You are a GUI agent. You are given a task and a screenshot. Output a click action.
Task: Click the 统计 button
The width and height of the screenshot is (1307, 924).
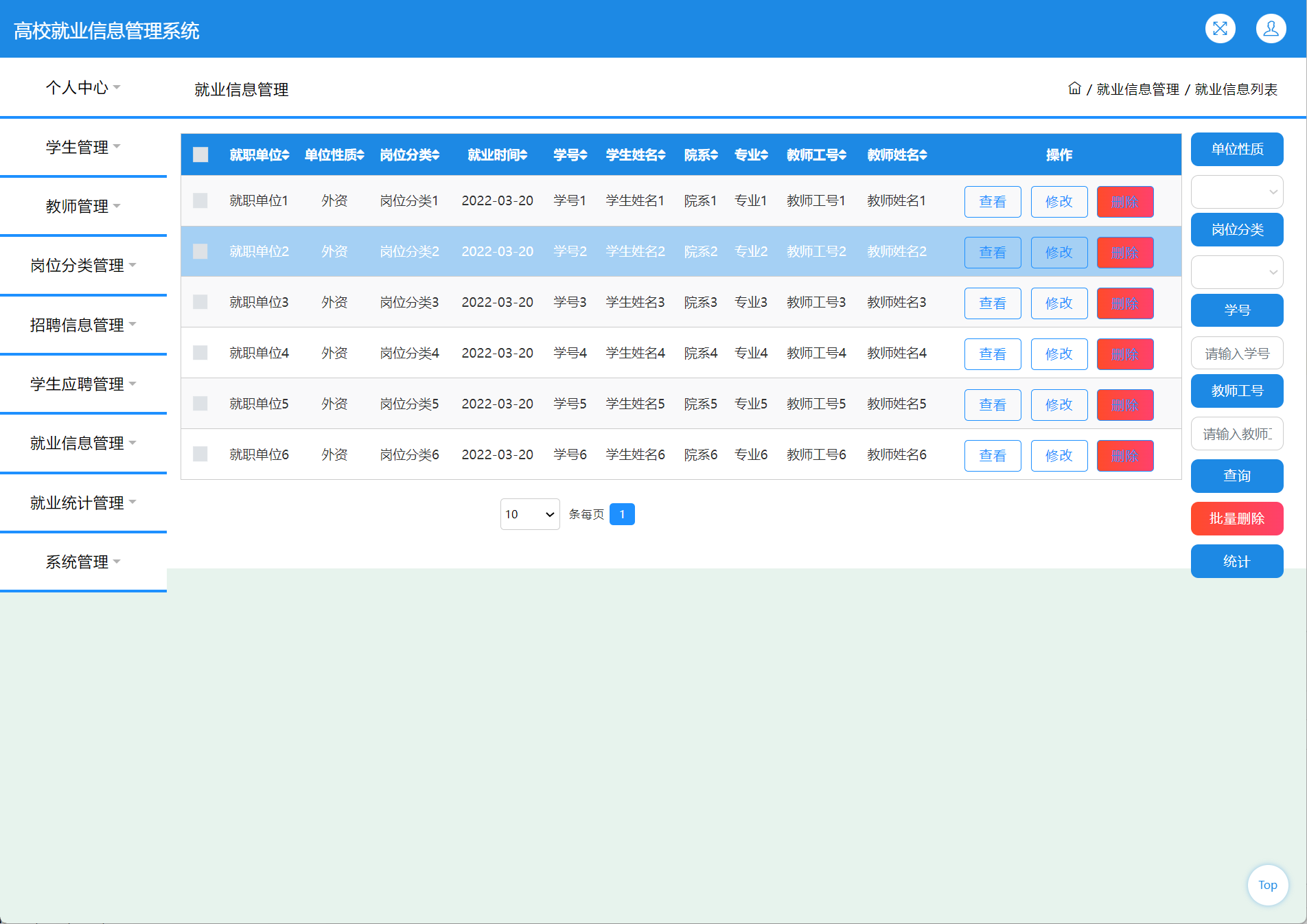(x=1237, y=561)
